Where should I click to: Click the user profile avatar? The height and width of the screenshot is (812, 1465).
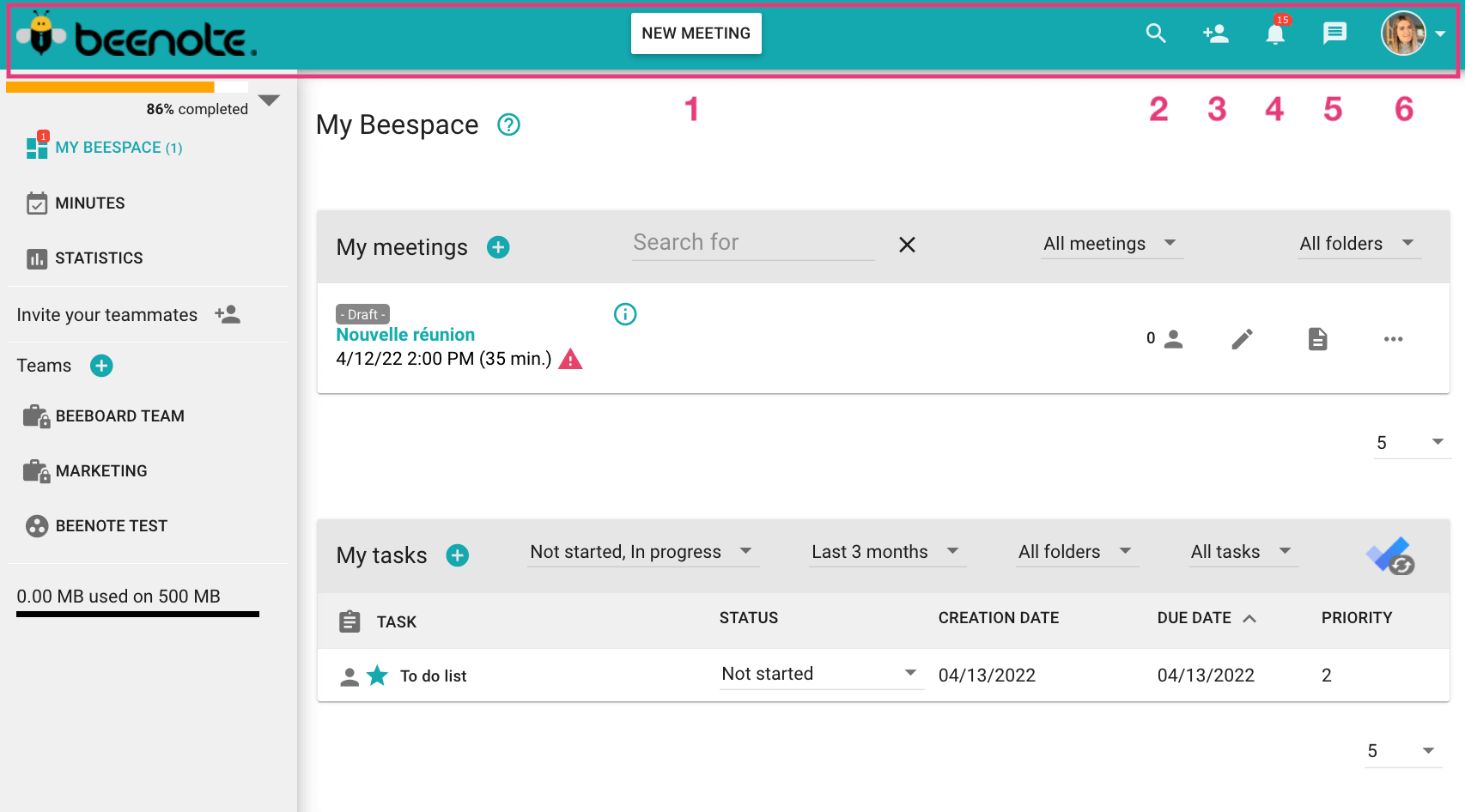point(1403,33)
